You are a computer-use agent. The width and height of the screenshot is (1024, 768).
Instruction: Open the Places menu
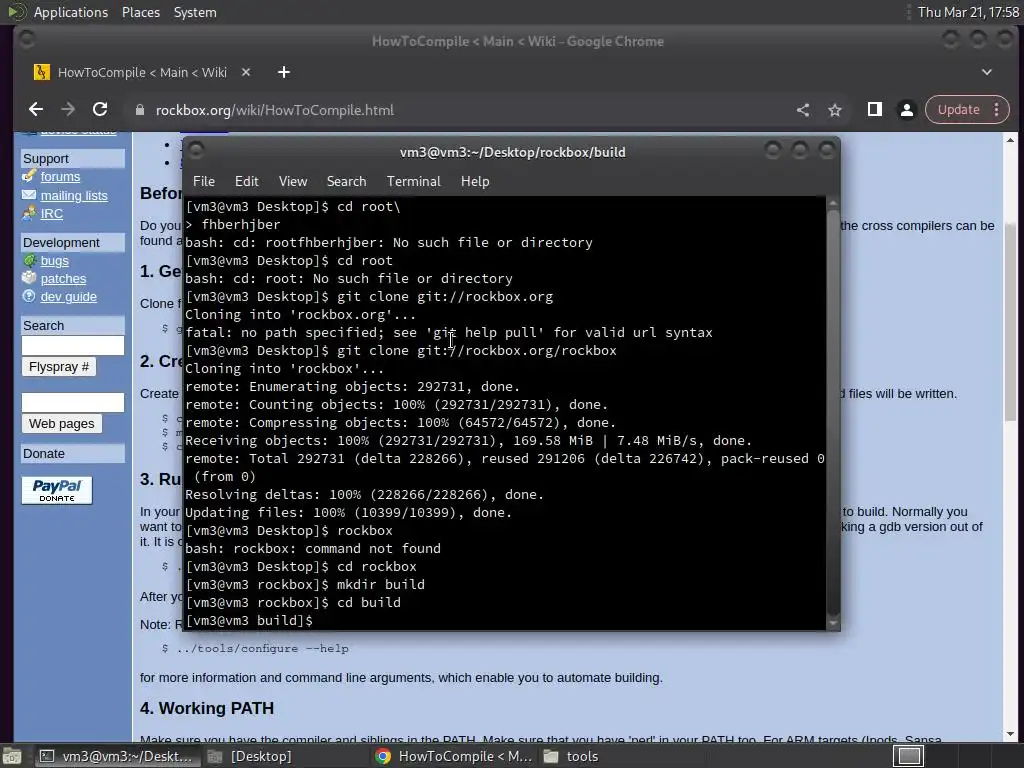[x=141, y=12]
